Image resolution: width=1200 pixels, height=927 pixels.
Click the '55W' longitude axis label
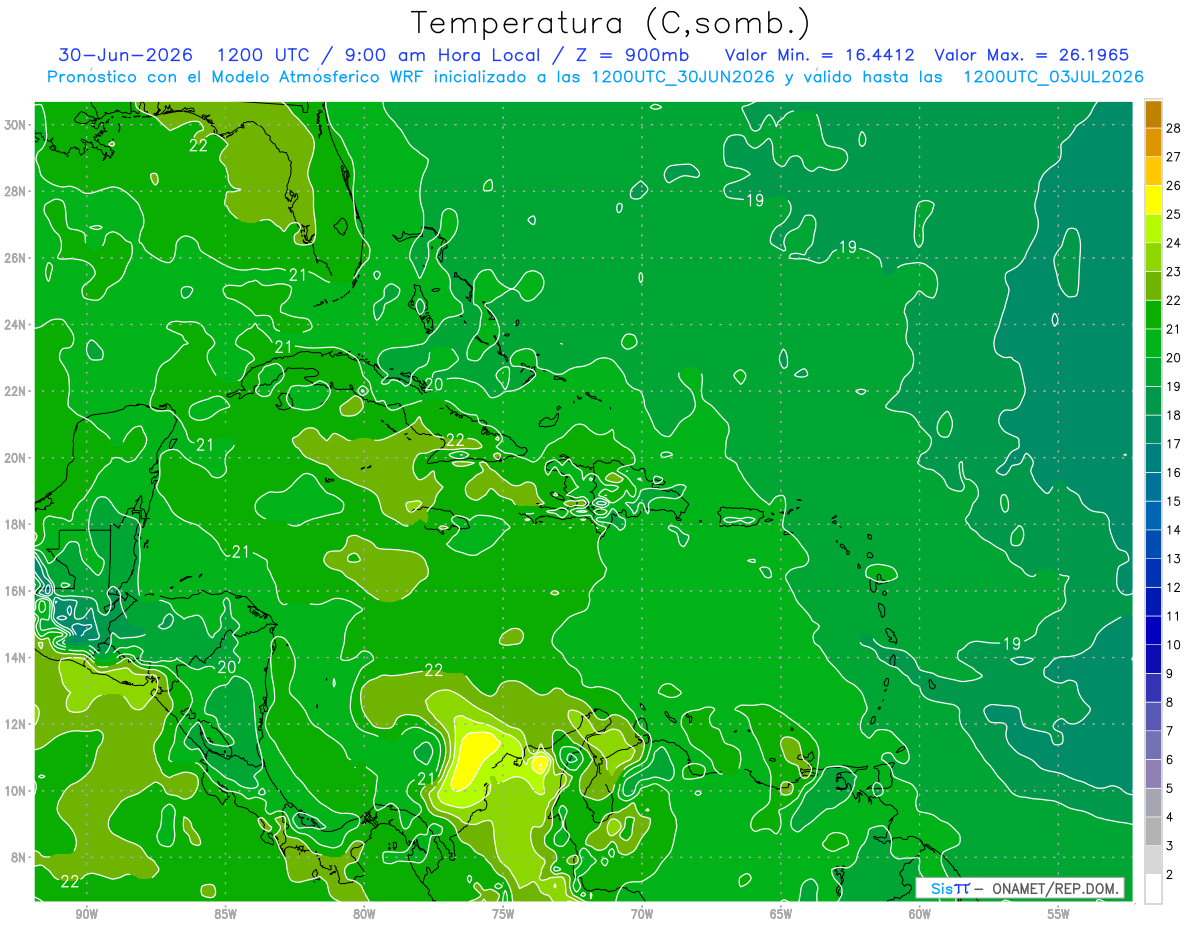pyautogui.click(x=1059, y=914)
